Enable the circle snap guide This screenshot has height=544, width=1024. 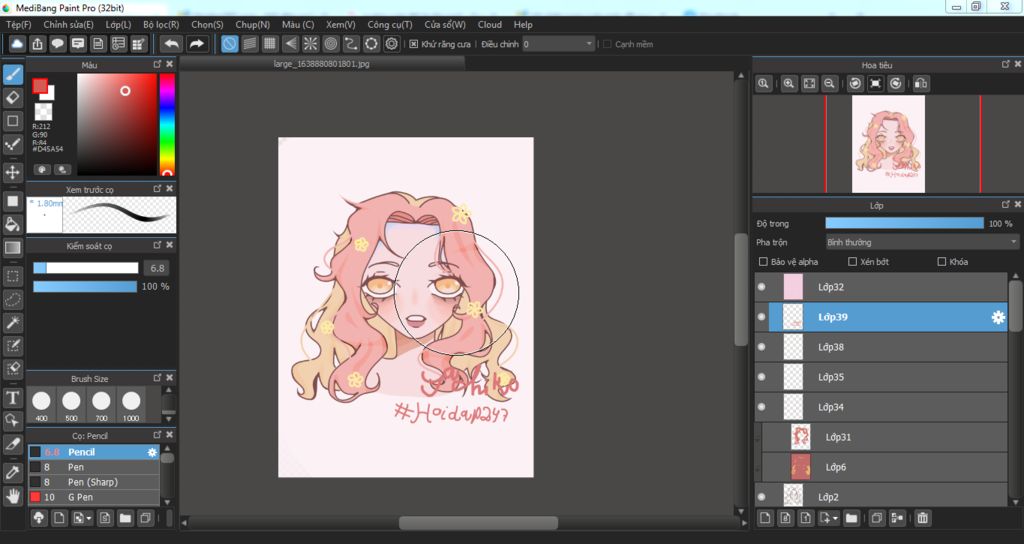click(x=330, y=44)
